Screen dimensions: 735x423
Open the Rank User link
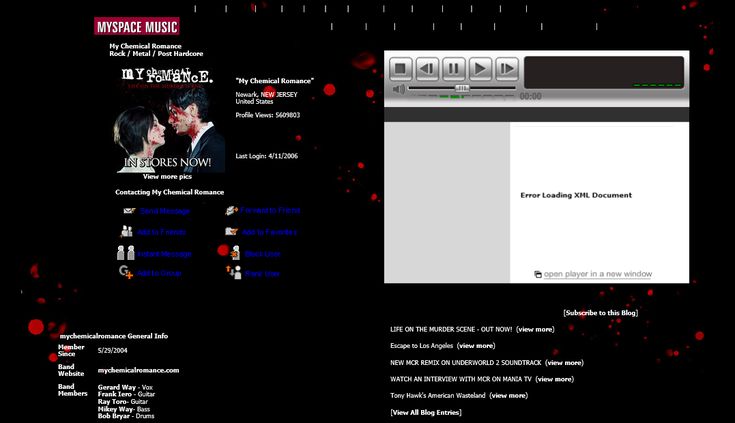tap(262, 273)
